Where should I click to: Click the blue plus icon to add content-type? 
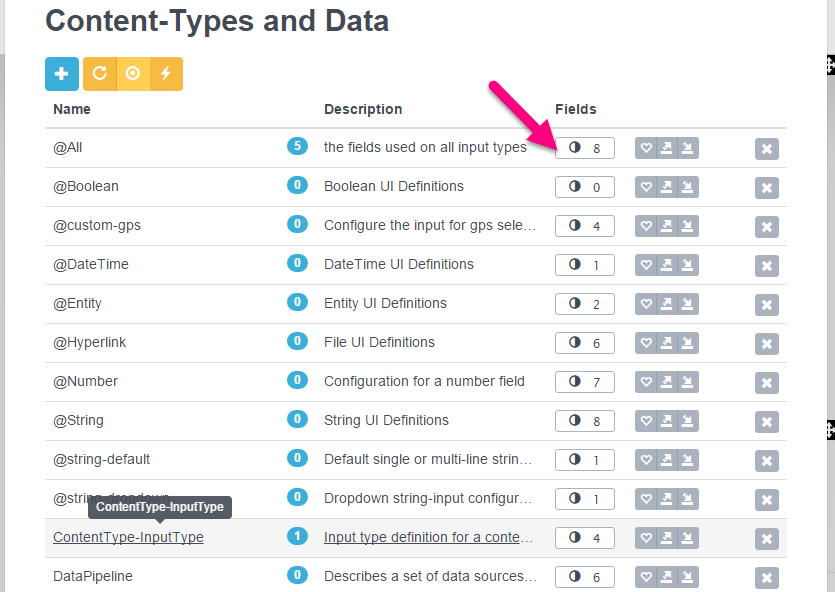61,73
